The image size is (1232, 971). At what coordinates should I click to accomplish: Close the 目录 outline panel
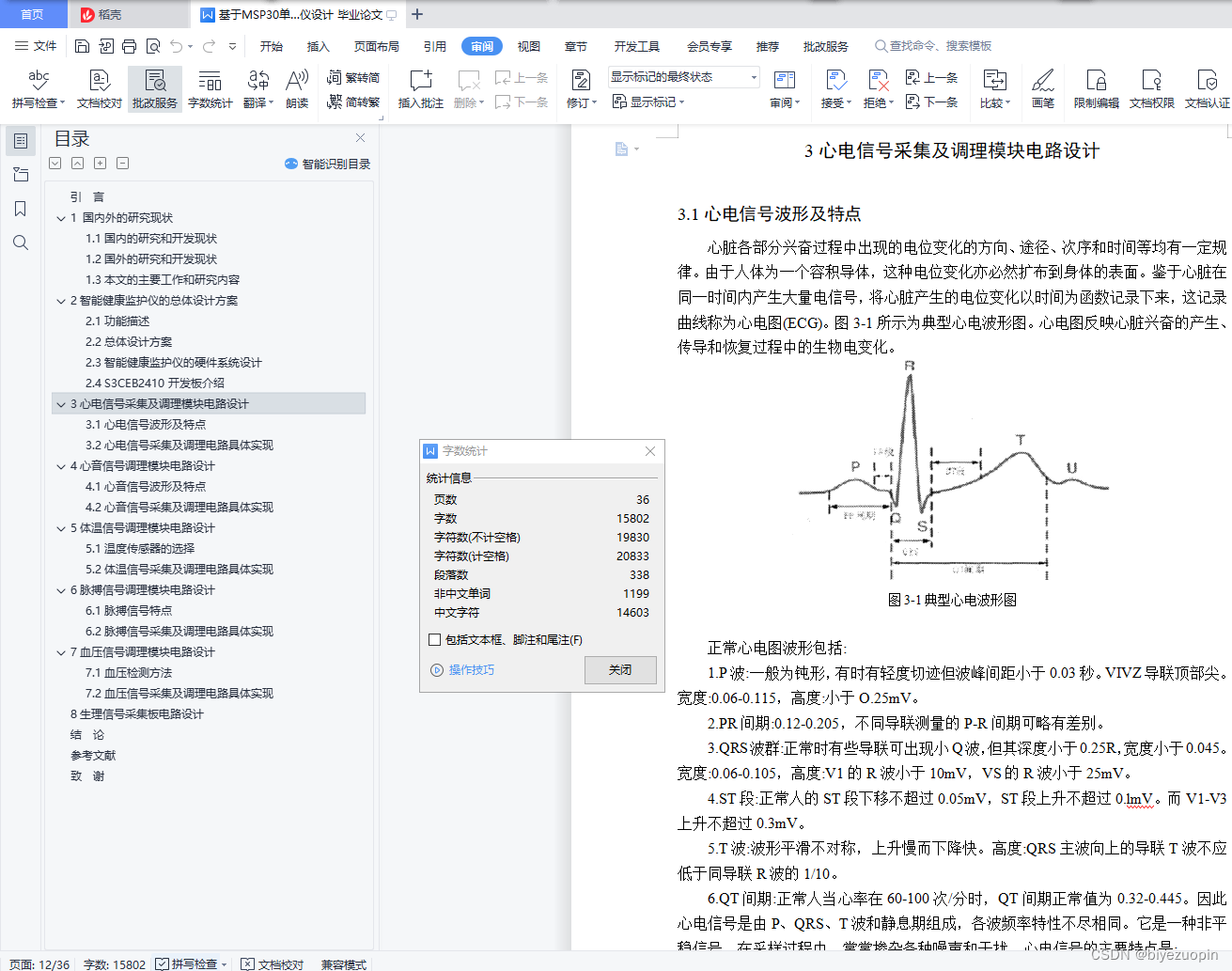click(360, 138)
